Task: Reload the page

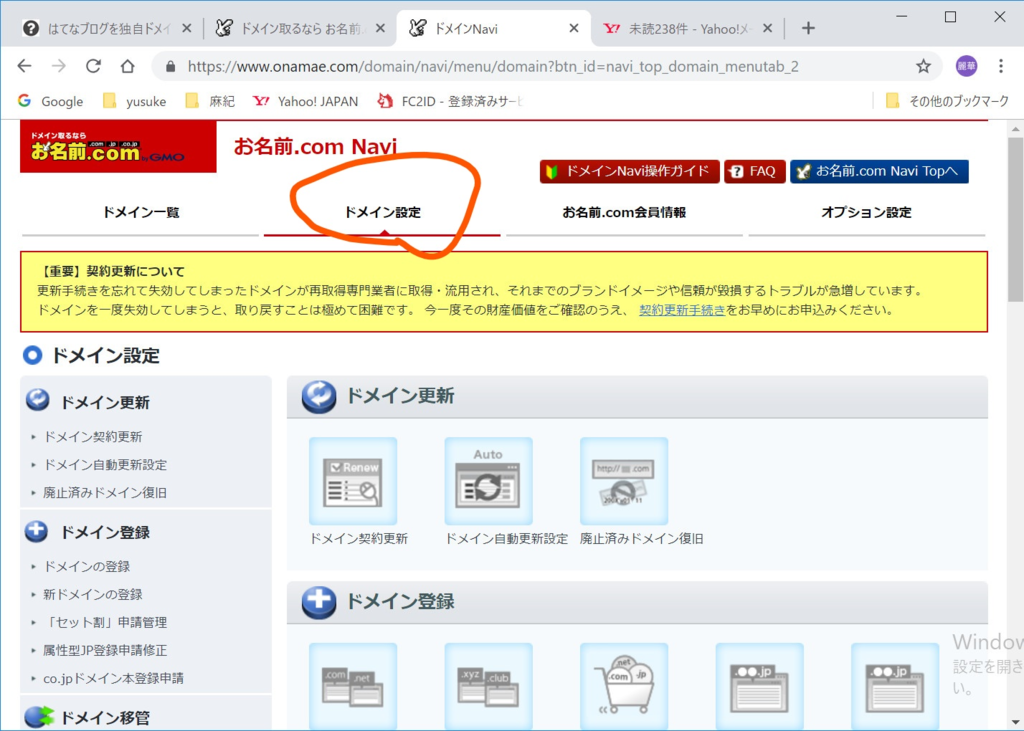Action: (93, 66)
